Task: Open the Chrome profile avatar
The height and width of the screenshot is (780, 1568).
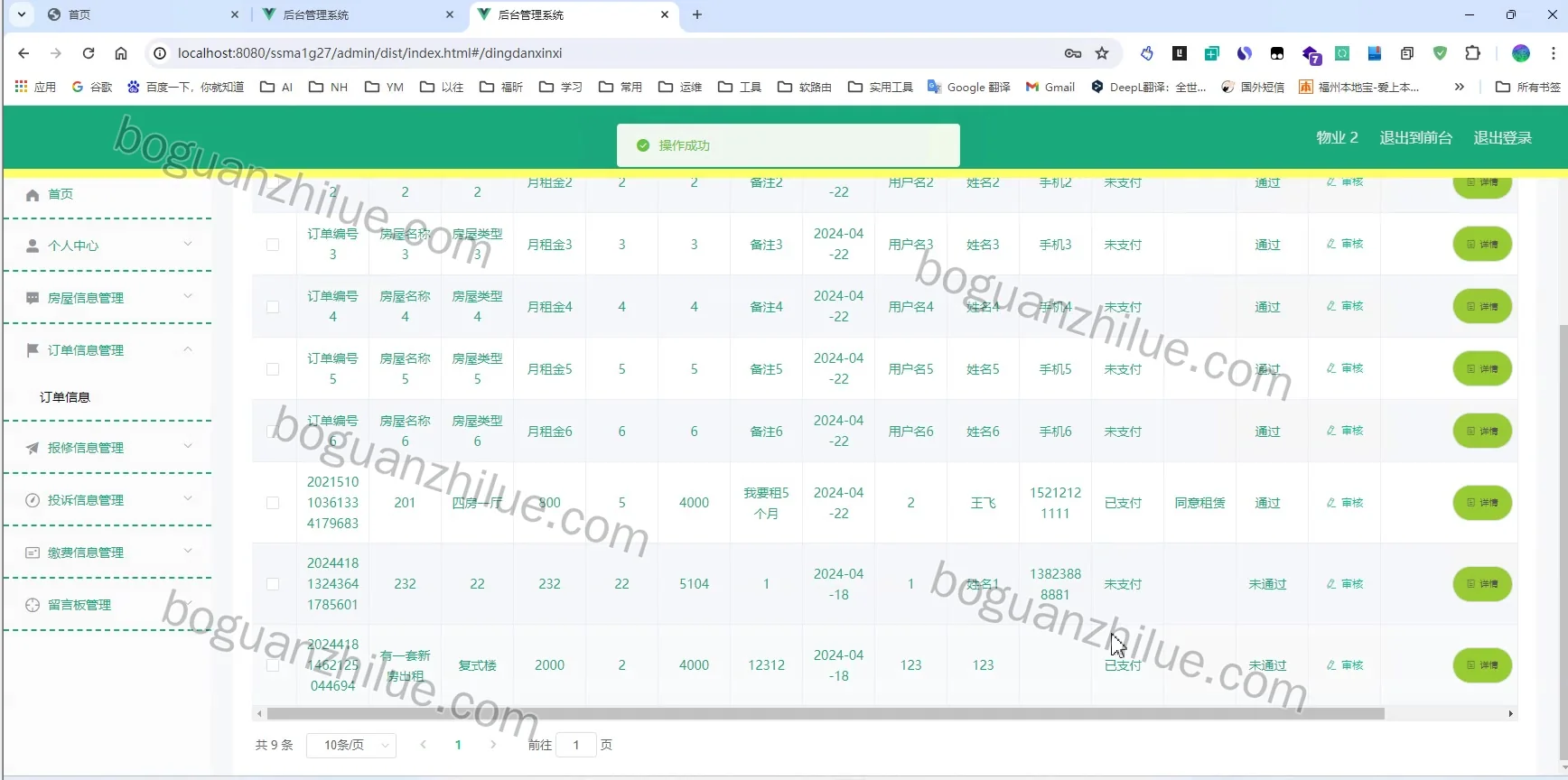Action: click(x=1521, y=53)
